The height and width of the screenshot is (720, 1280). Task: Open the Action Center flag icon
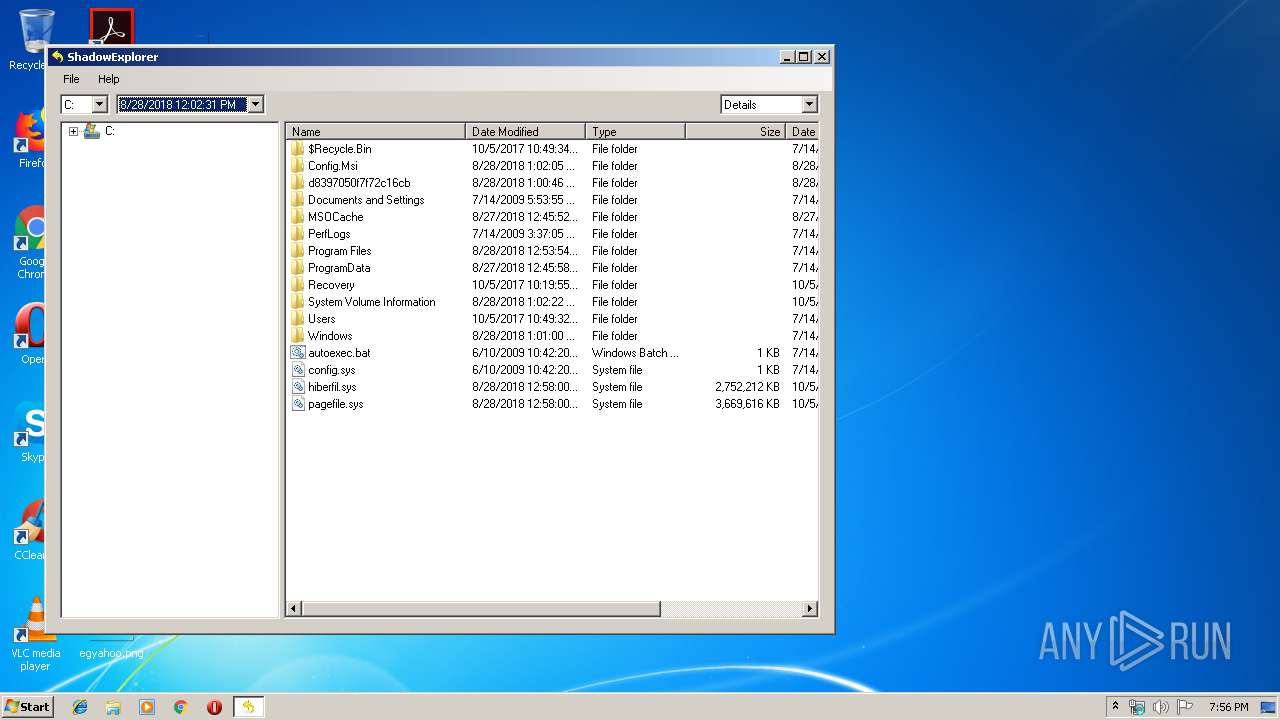(x=1185, y=707)
